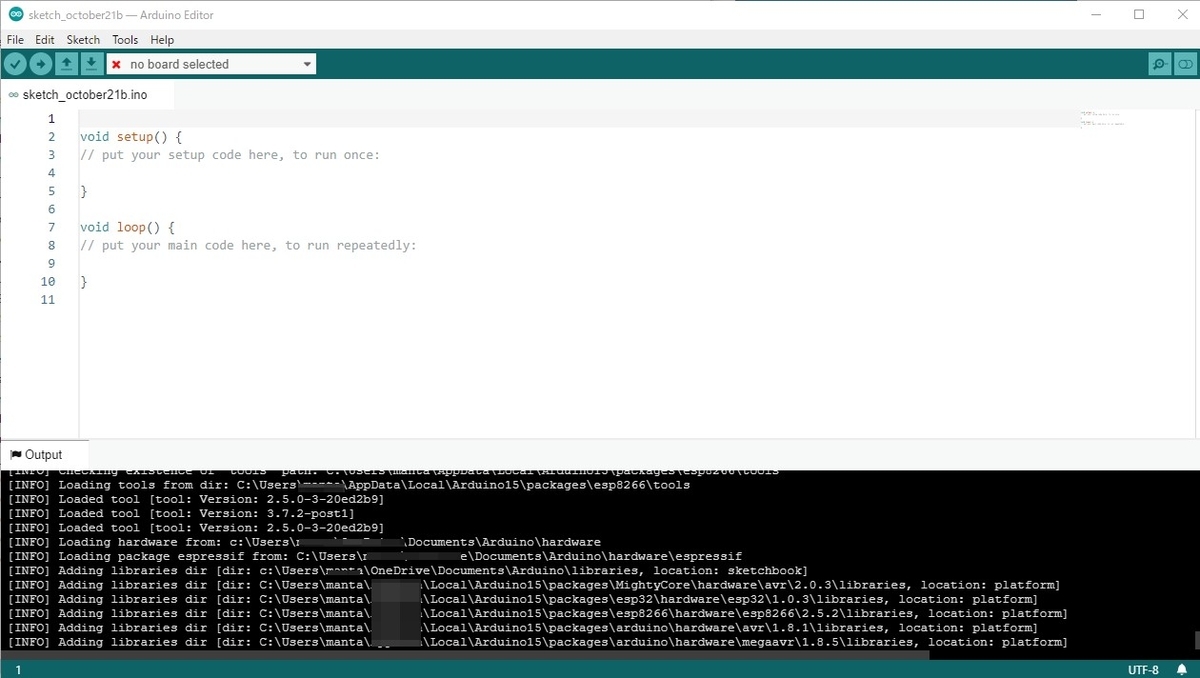Open a sketch with the up-arrow icon
1200x678 pixels.
[x=66, y=64]
